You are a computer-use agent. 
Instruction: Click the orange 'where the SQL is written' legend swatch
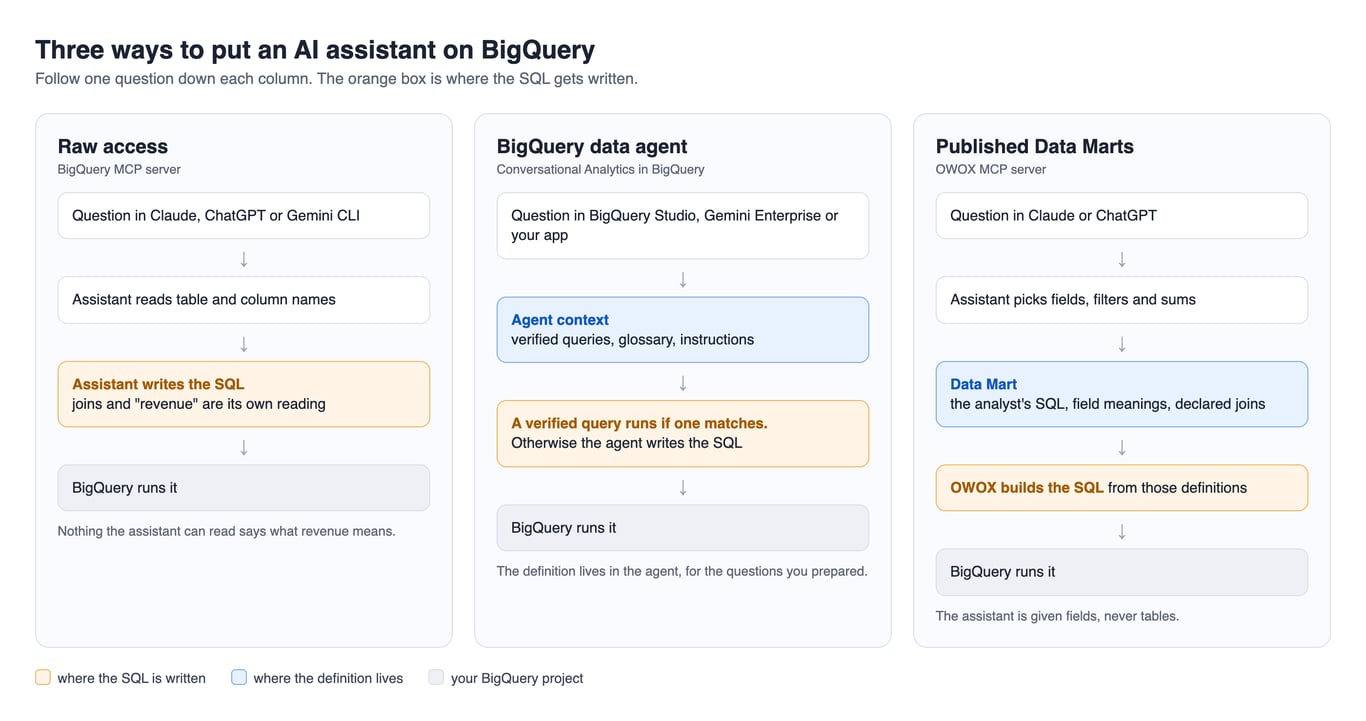[x=43, y=677]
